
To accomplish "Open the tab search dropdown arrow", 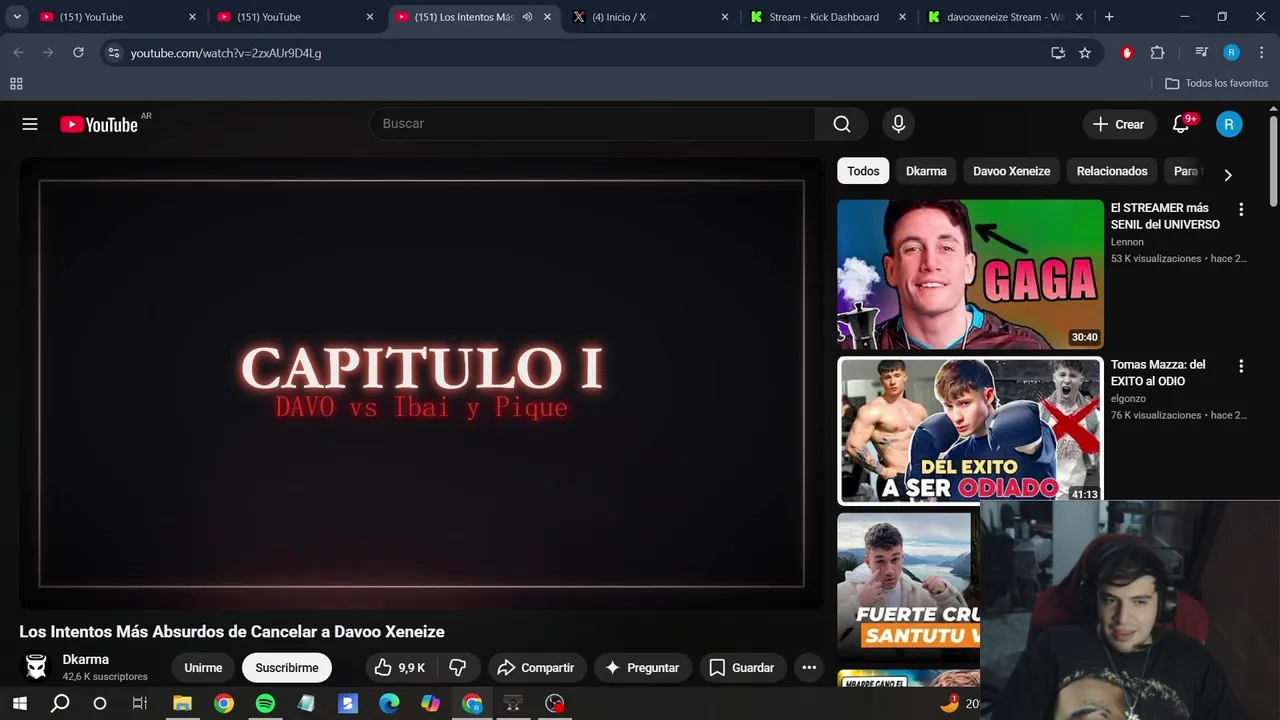I will [17, 17].
